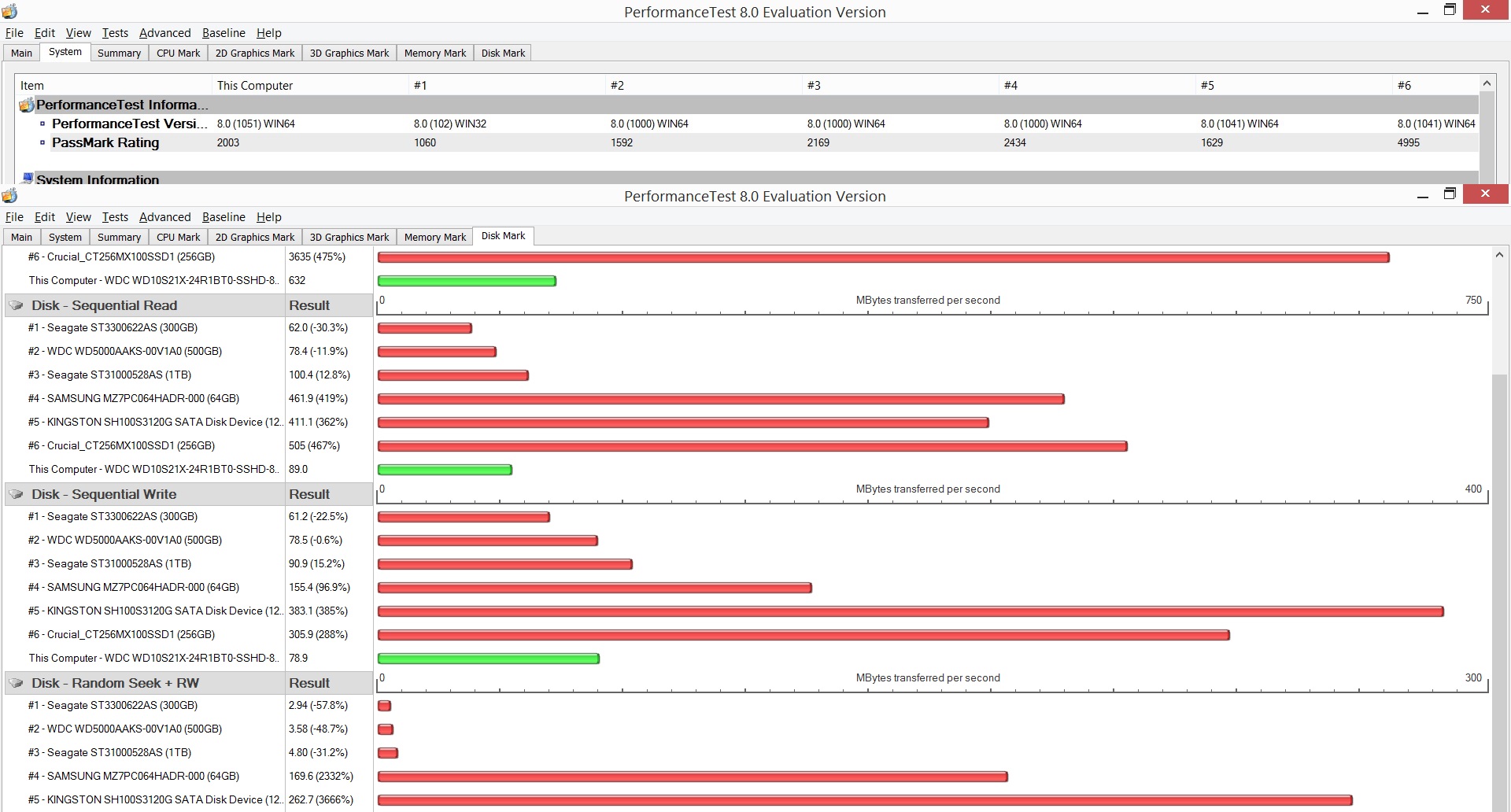Switch to CPU Mark tab in upper window
This screenshot has height=812, width=1511.
[x=178, y=53]
